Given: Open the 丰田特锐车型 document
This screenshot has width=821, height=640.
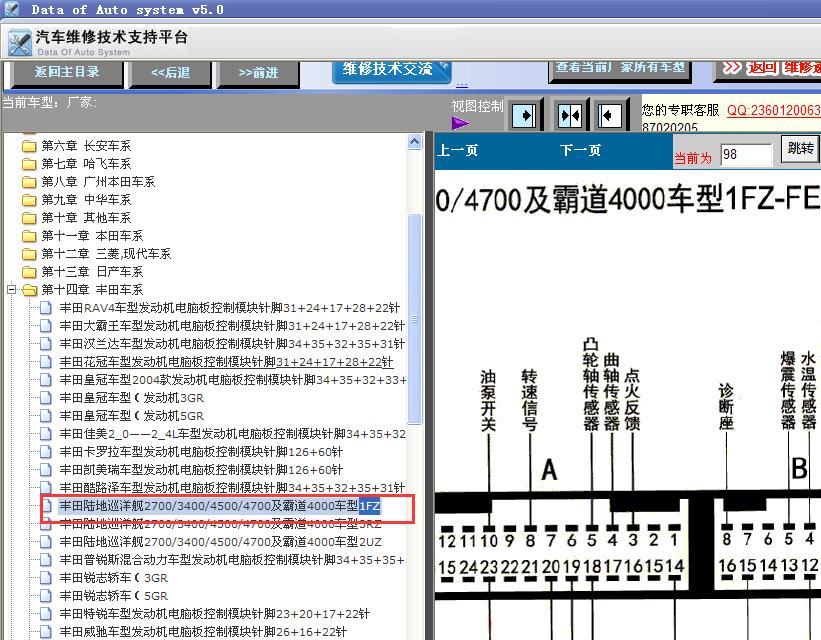Looking at the screenshot, I should point(215,614).
